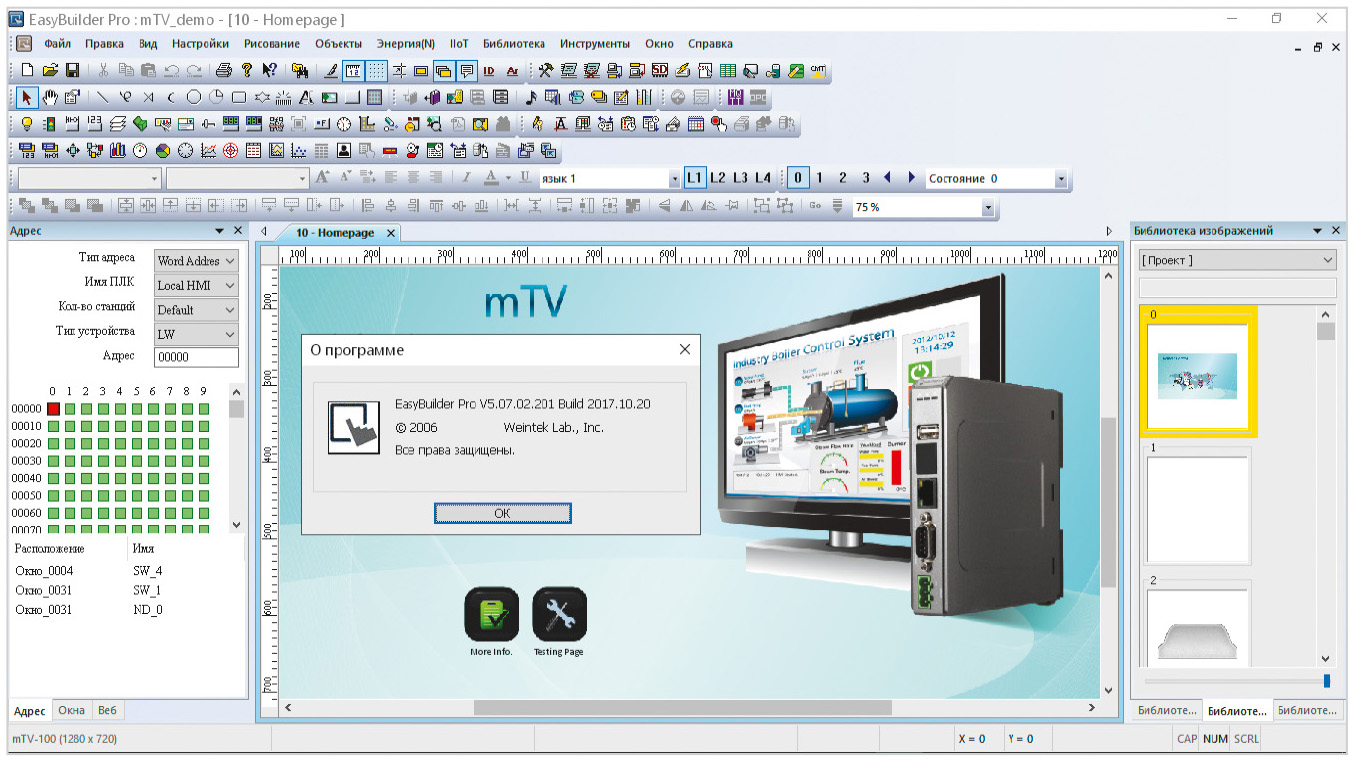
Task: Open the 75 % zoom dropdown
Action: pos(988,207)
